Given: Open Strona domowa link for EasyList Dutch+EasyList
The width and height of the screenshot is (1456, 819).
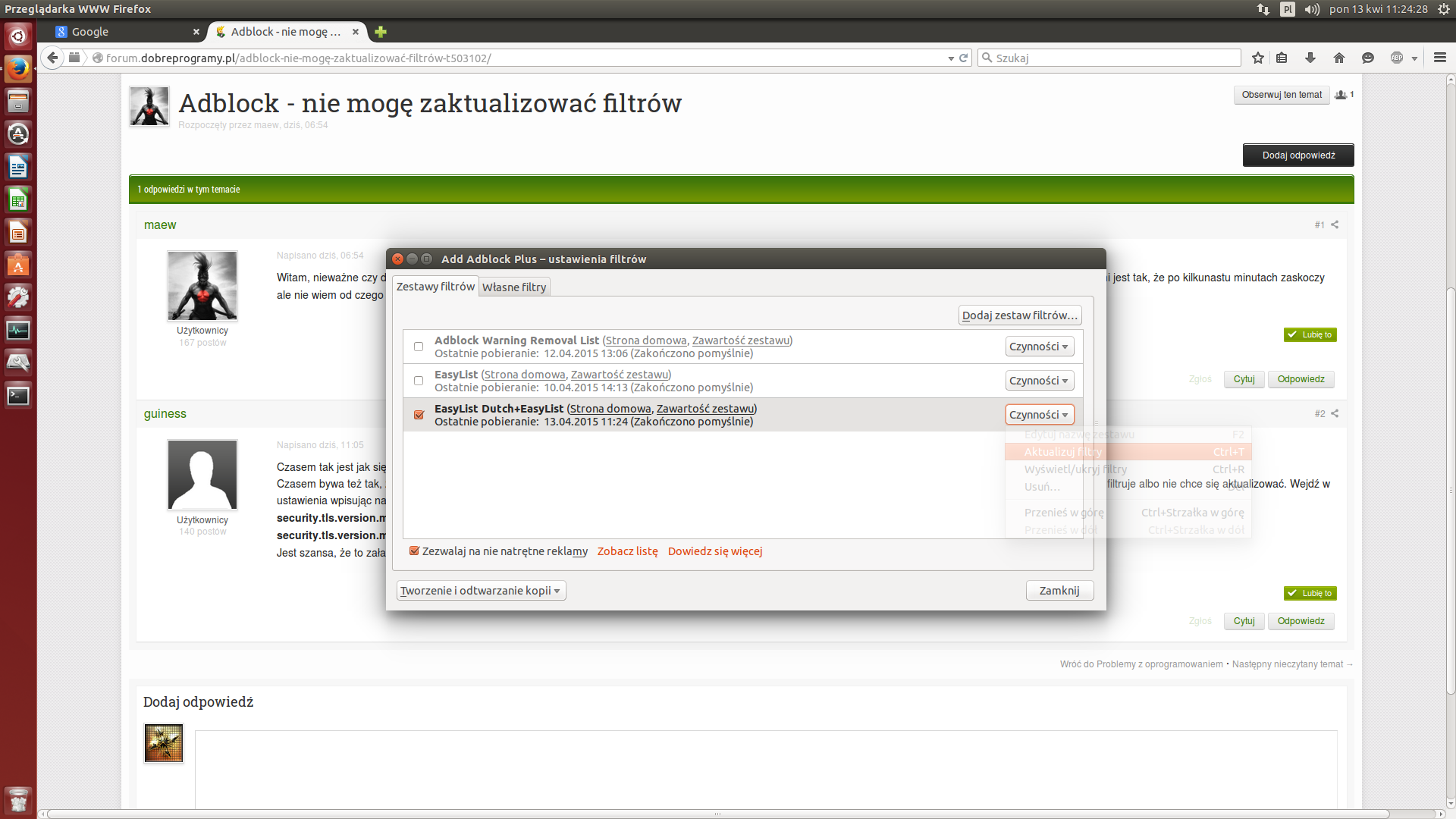Looking at the screenshot, I should [610, 409].
